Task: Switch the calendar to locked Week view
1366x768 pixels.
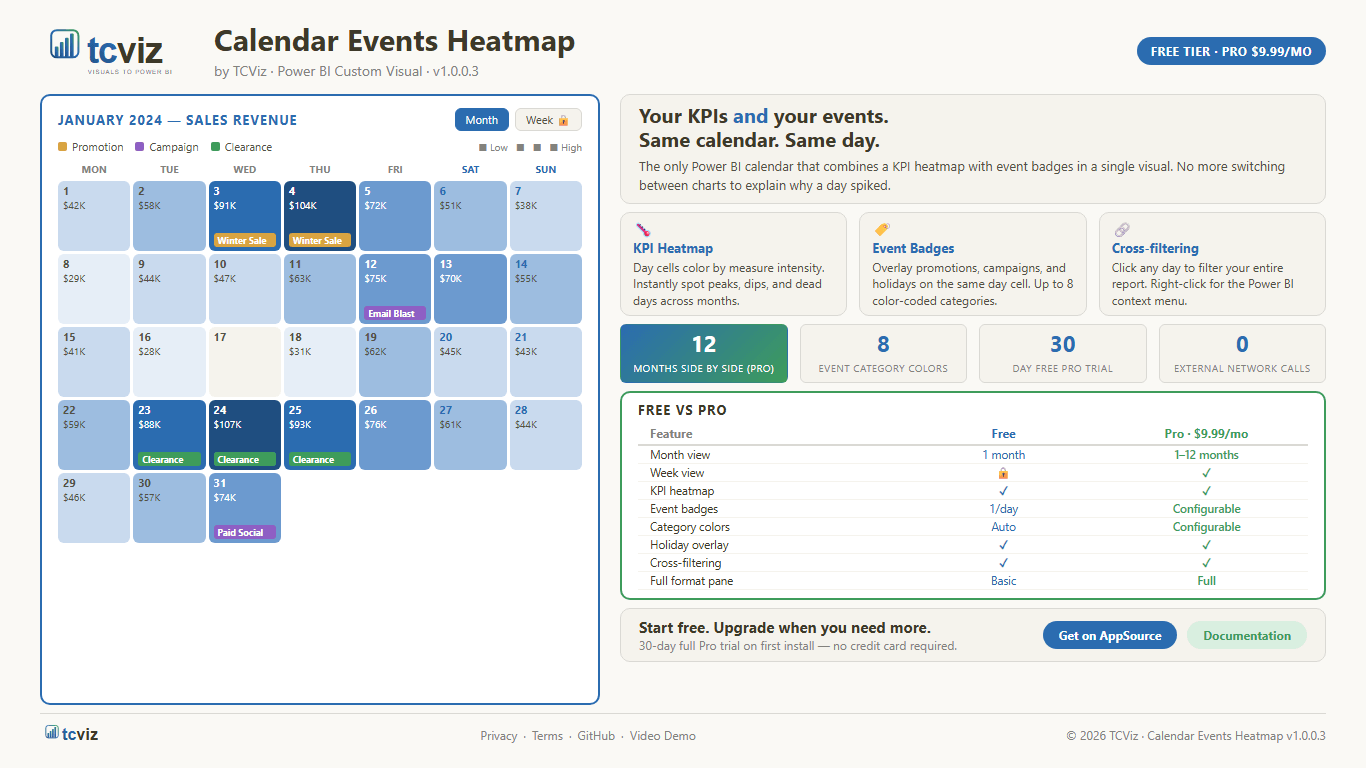Action: click(548, 120)
